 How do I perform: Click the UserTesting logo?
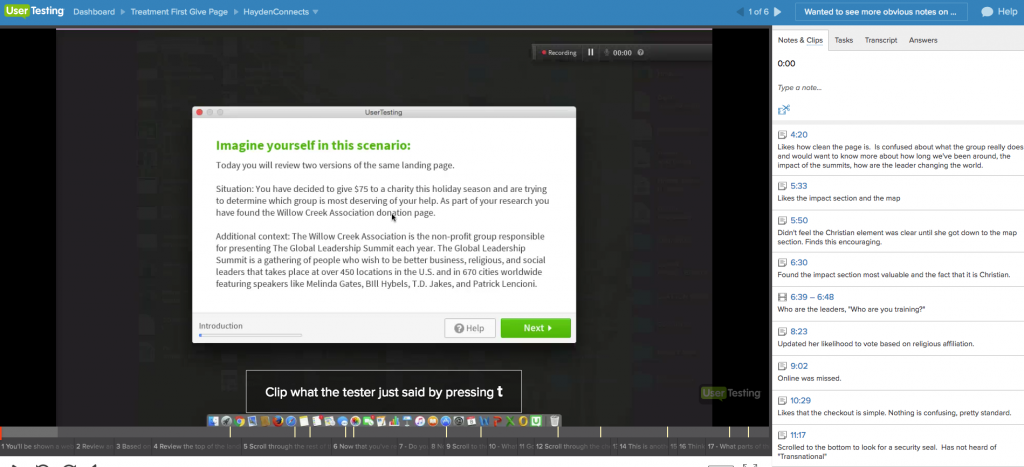32,12
